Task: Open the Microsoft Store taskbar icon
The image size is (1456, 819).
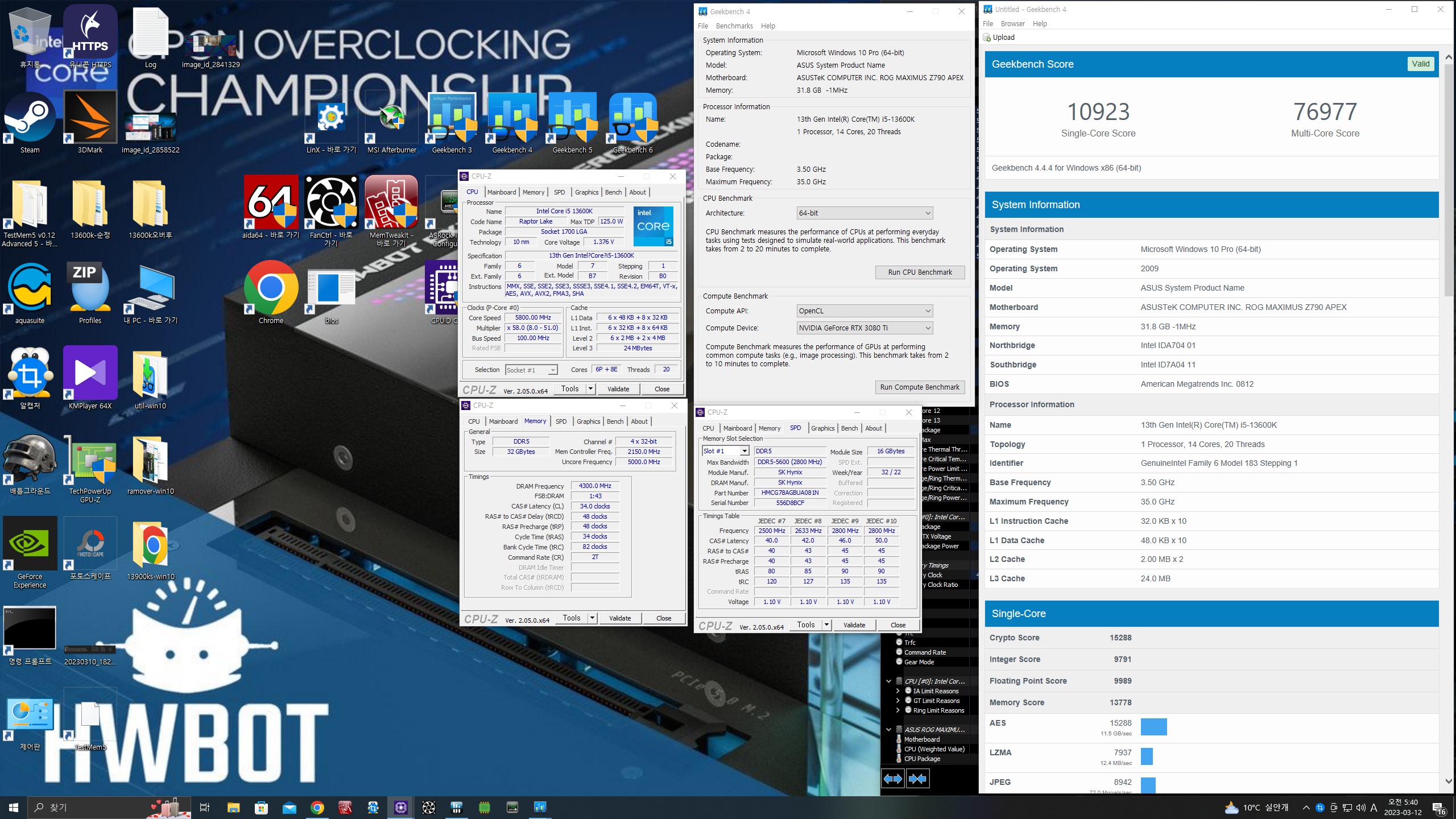Action: [x=261, y=807]
